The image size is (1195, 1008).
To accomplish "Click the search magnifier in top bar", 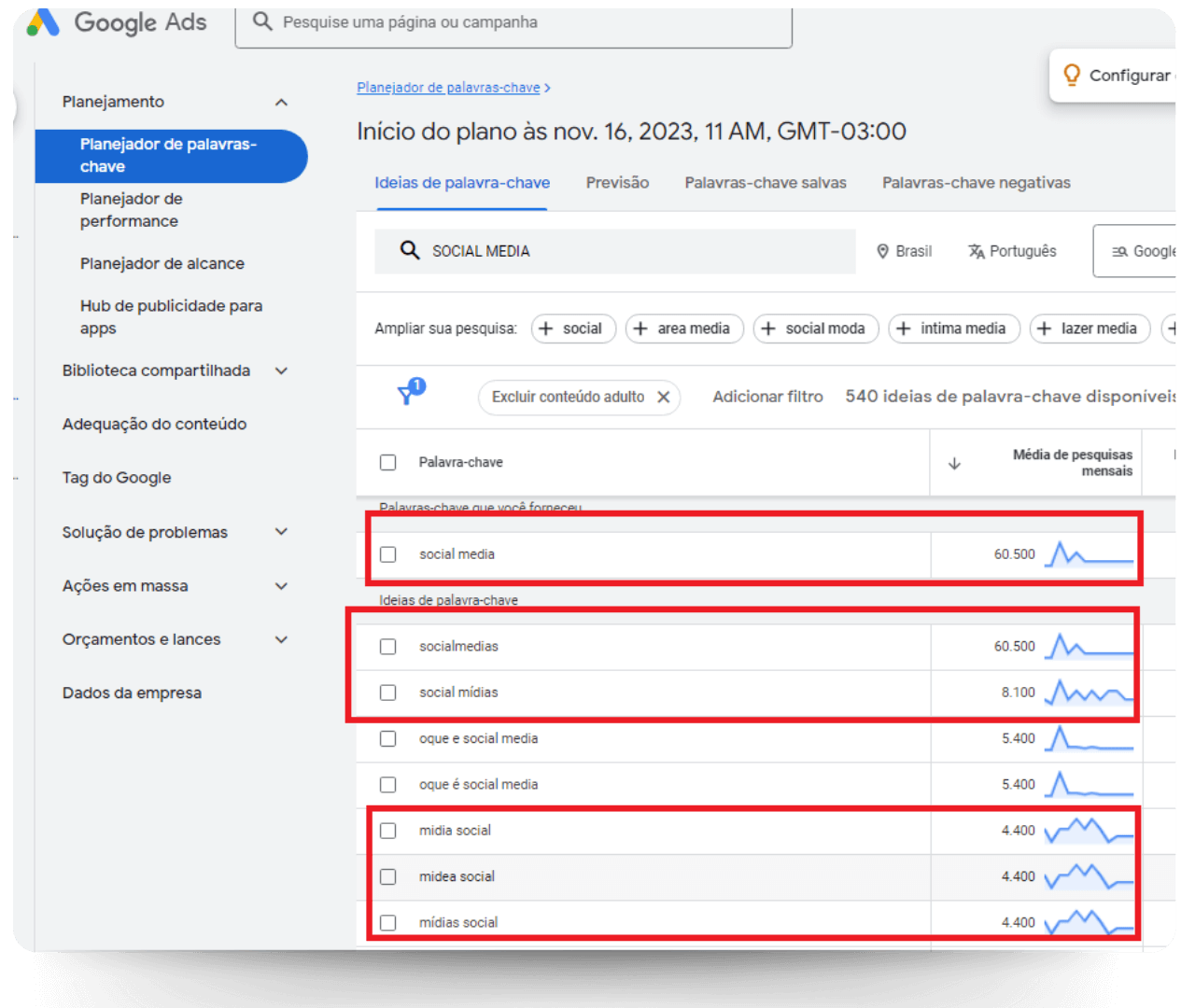I will pos(262,21).
